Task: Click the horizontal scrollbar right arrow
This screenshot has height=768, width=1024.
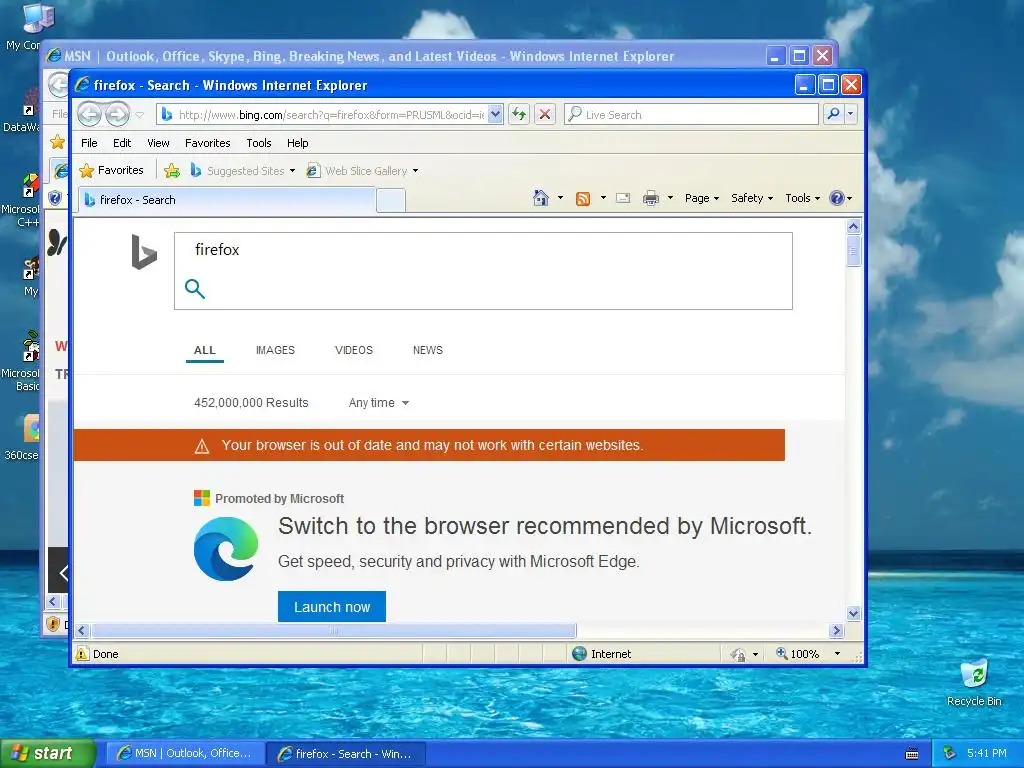Action: tap(837, 630)
